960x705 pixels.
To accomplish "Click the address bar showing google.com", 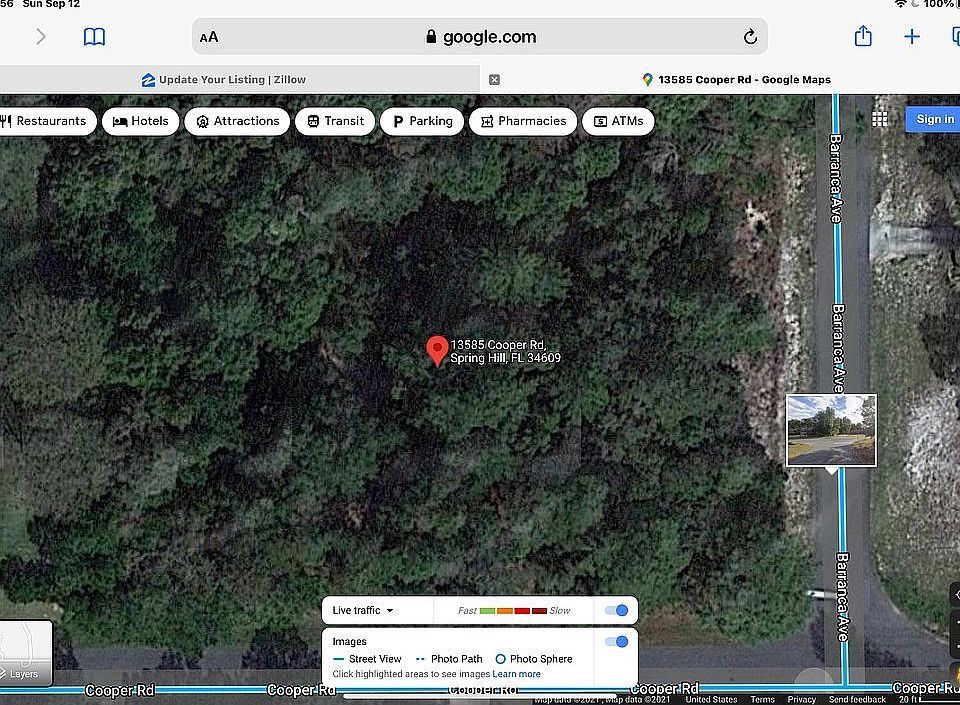I will [479, 37].
